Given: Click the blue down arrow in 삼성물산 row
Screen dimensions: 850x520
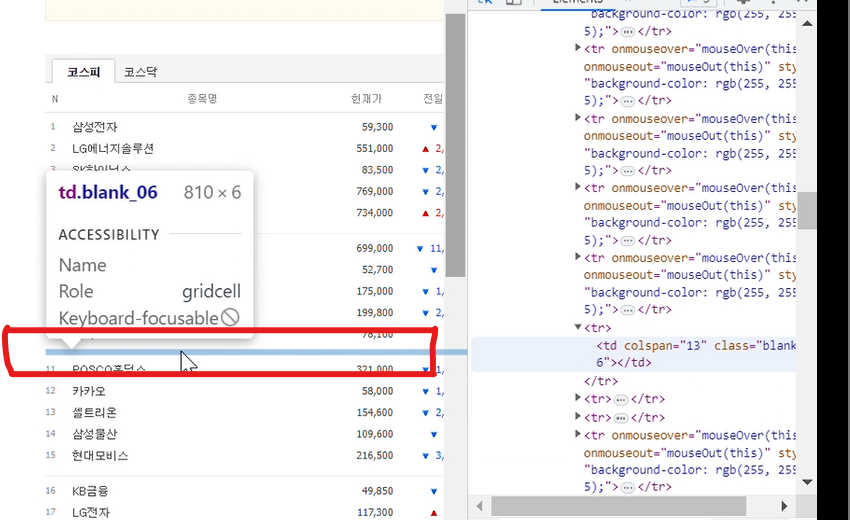Looking at the screenshot, I should click(x=434, y=434).
